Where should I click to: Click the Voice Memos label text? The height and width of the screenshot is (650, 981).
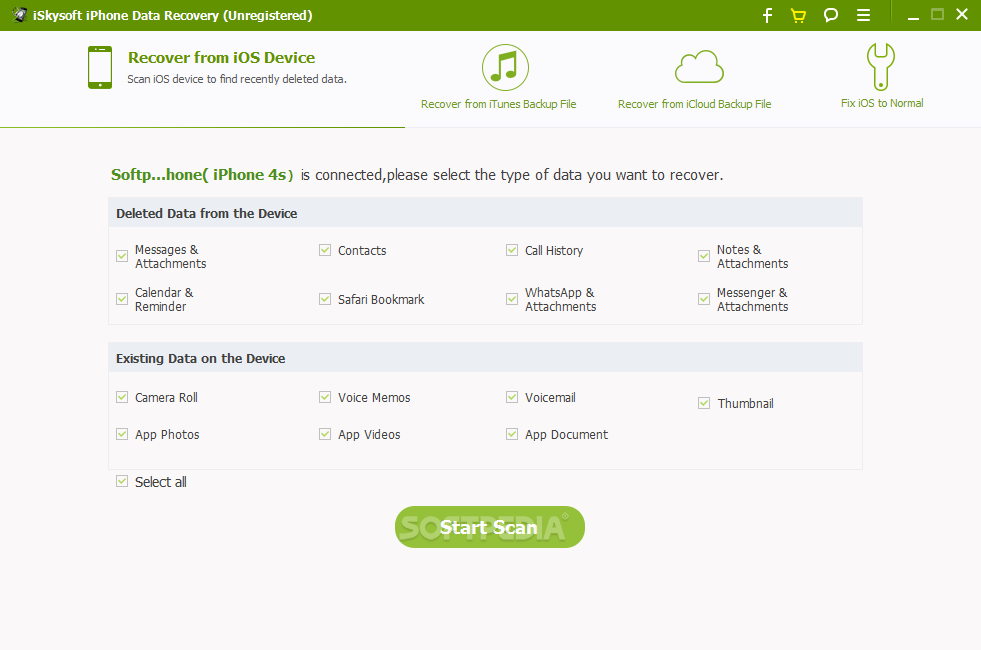point(374,398)
